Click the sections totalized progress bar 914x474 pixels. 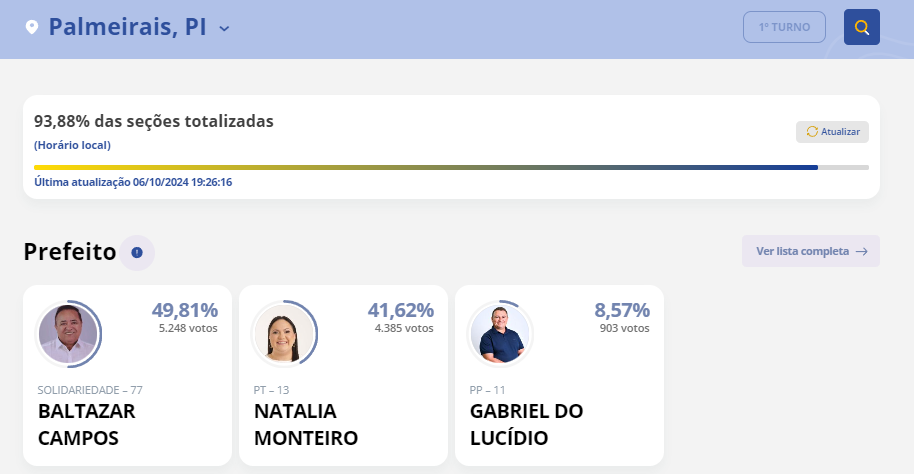pos(450,167)
